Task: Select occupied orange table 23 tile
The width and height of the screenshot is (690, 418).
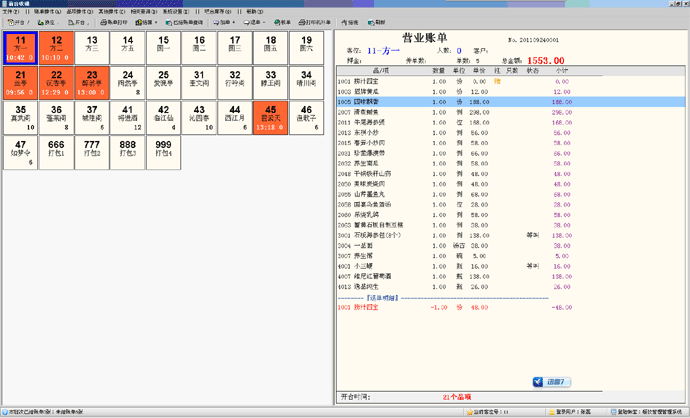Action: click(x=91, y=82)
